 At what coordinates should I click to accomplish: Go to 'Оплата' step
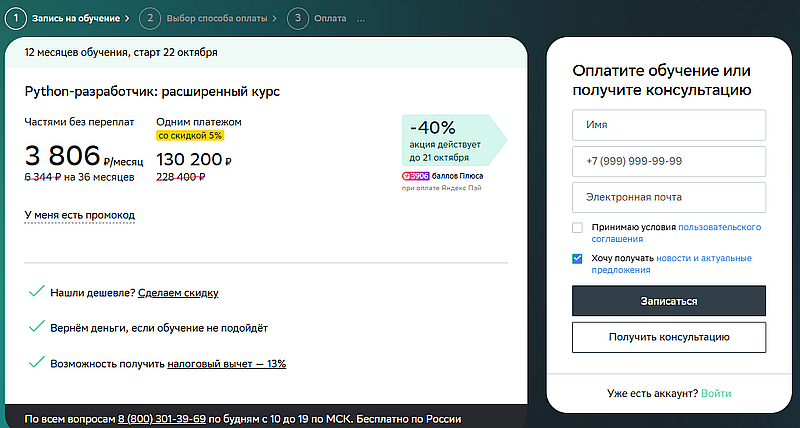pos(330,18)
